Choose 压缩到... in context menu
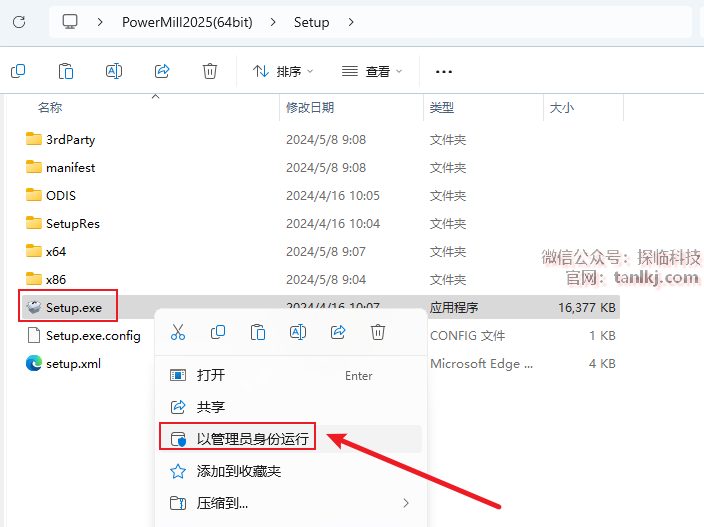 [x=290, y=503]
